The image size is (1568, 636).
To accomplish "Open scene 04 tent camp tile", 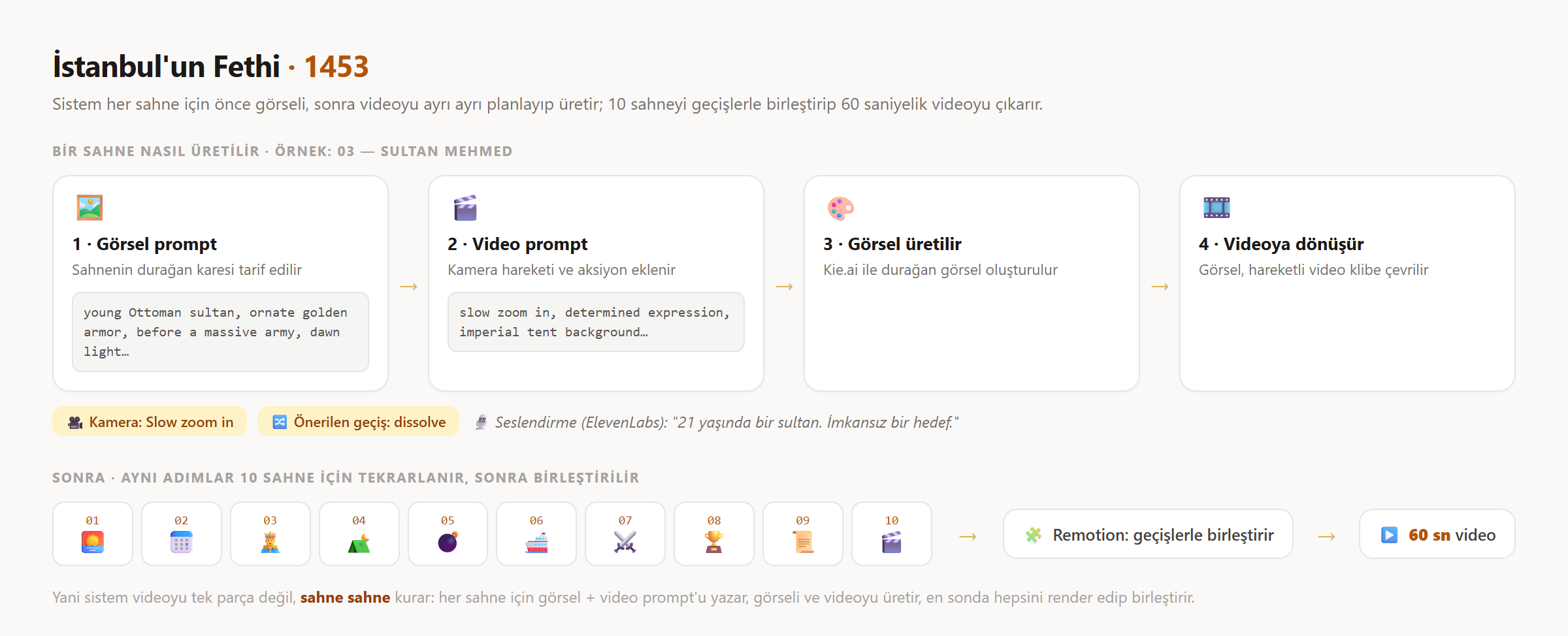I will [359, 533].
